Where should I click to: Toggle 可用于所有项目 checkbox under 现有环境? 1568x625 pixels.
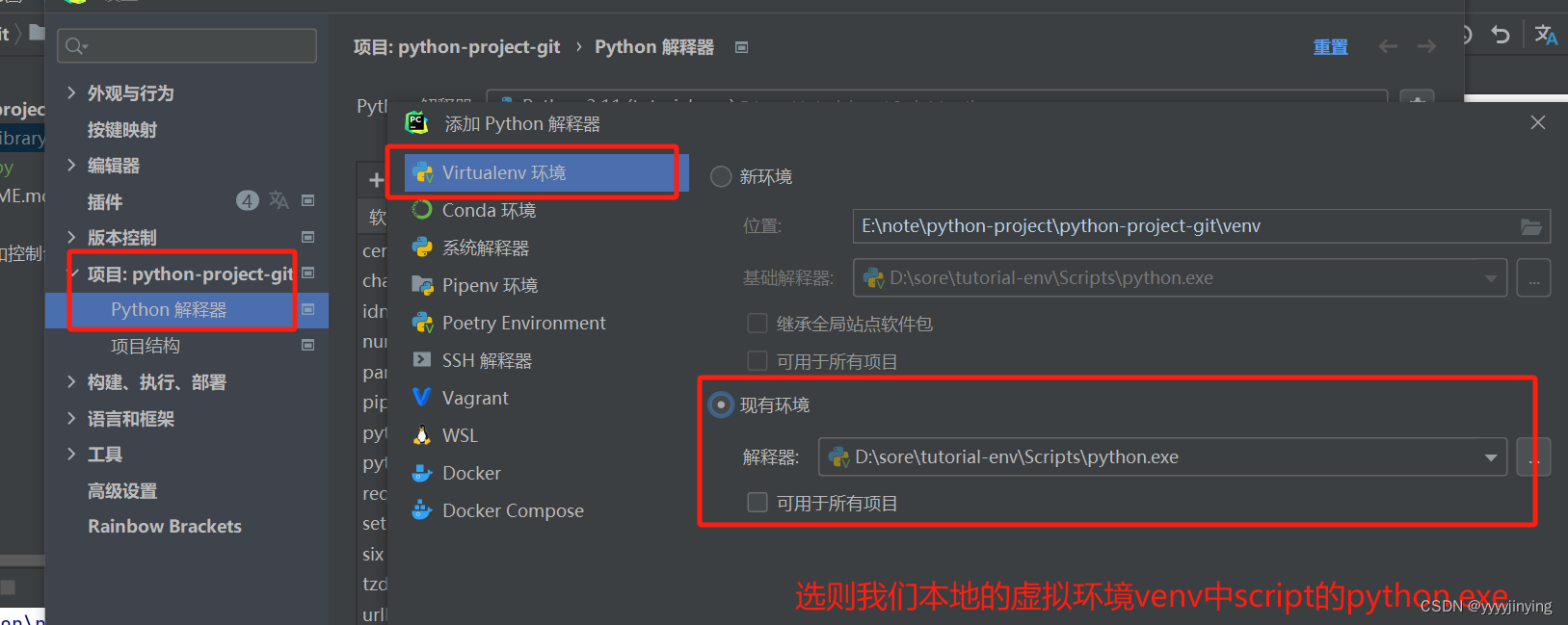point(757,503)
